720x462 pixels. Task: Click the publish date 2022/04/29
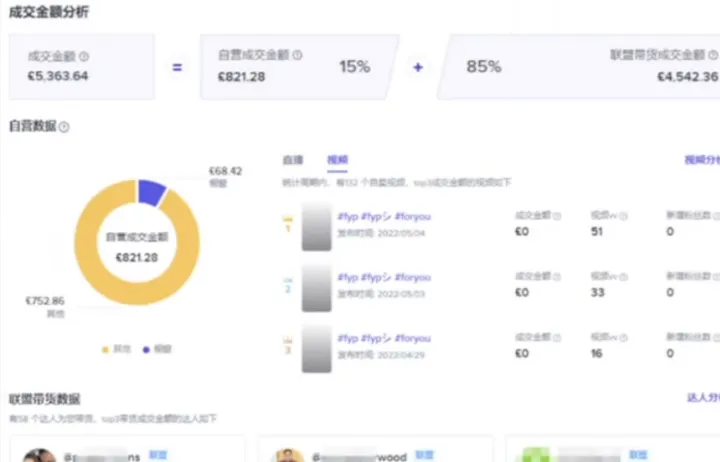[x=401, y=355]
